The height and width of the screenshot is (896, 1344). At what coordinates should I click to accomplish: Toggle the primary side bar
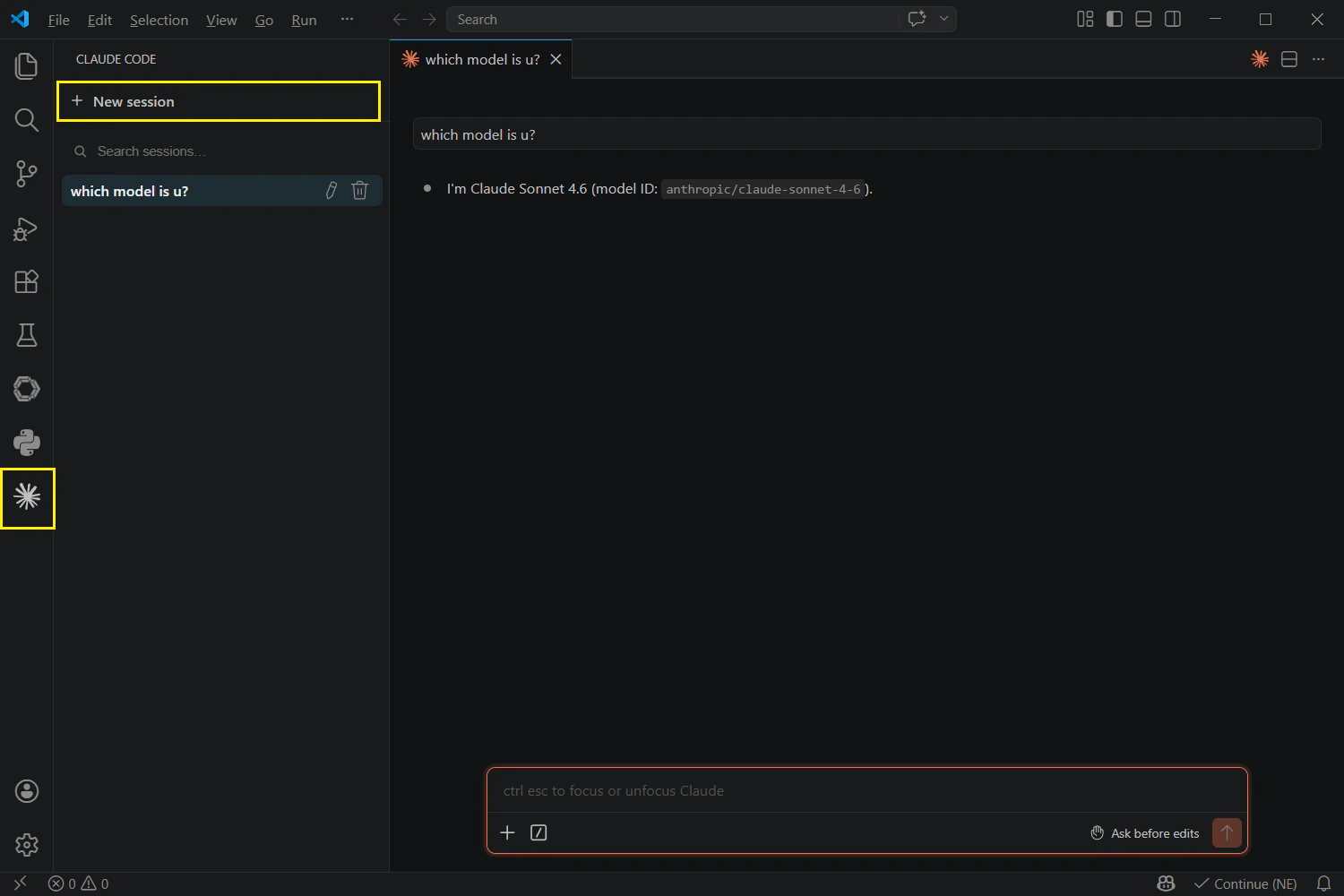[1115, 19]
